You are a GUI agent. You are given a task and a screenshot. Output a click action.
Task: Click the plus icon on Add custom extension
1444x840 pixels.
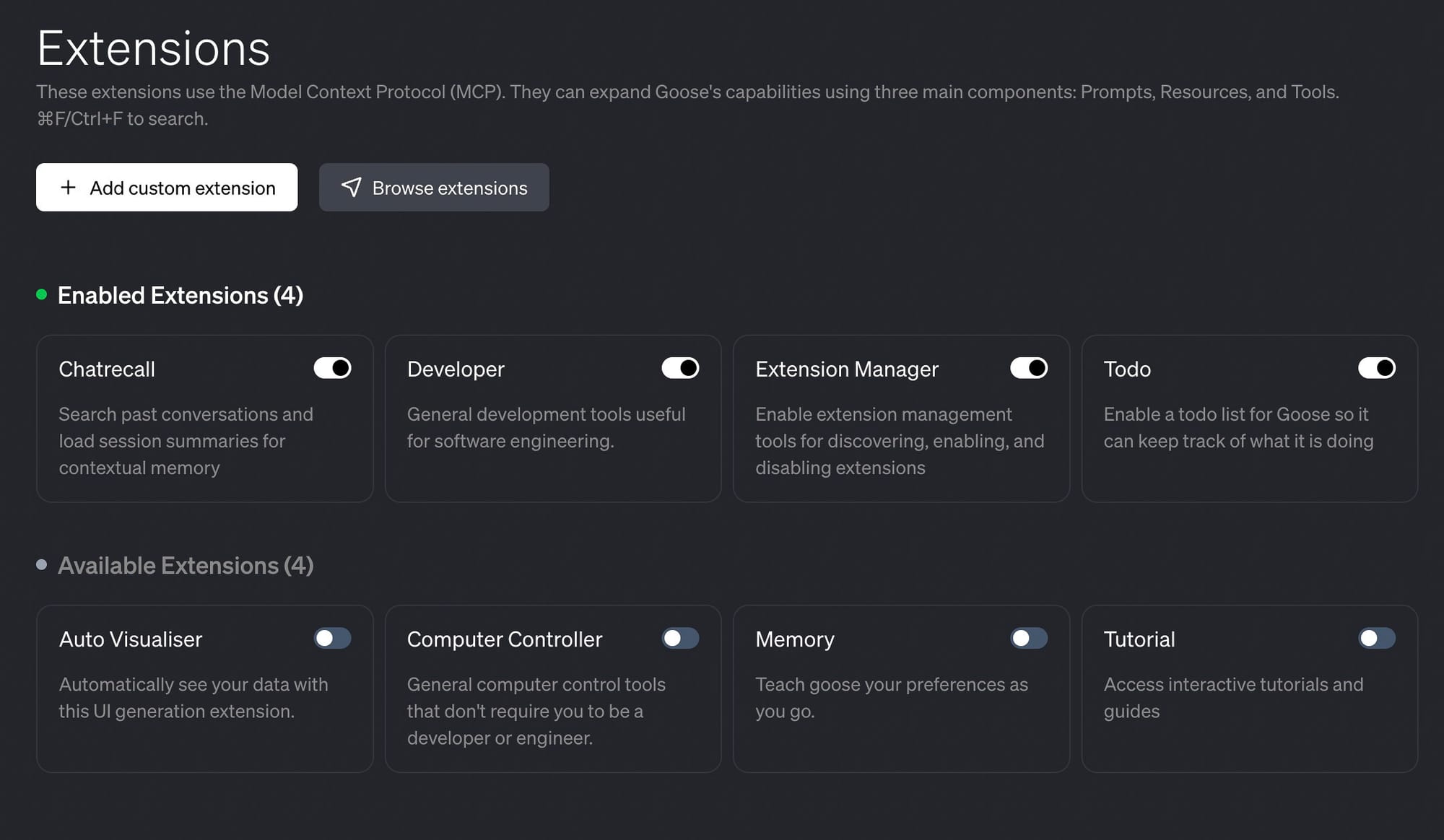[x=68, y=188]
